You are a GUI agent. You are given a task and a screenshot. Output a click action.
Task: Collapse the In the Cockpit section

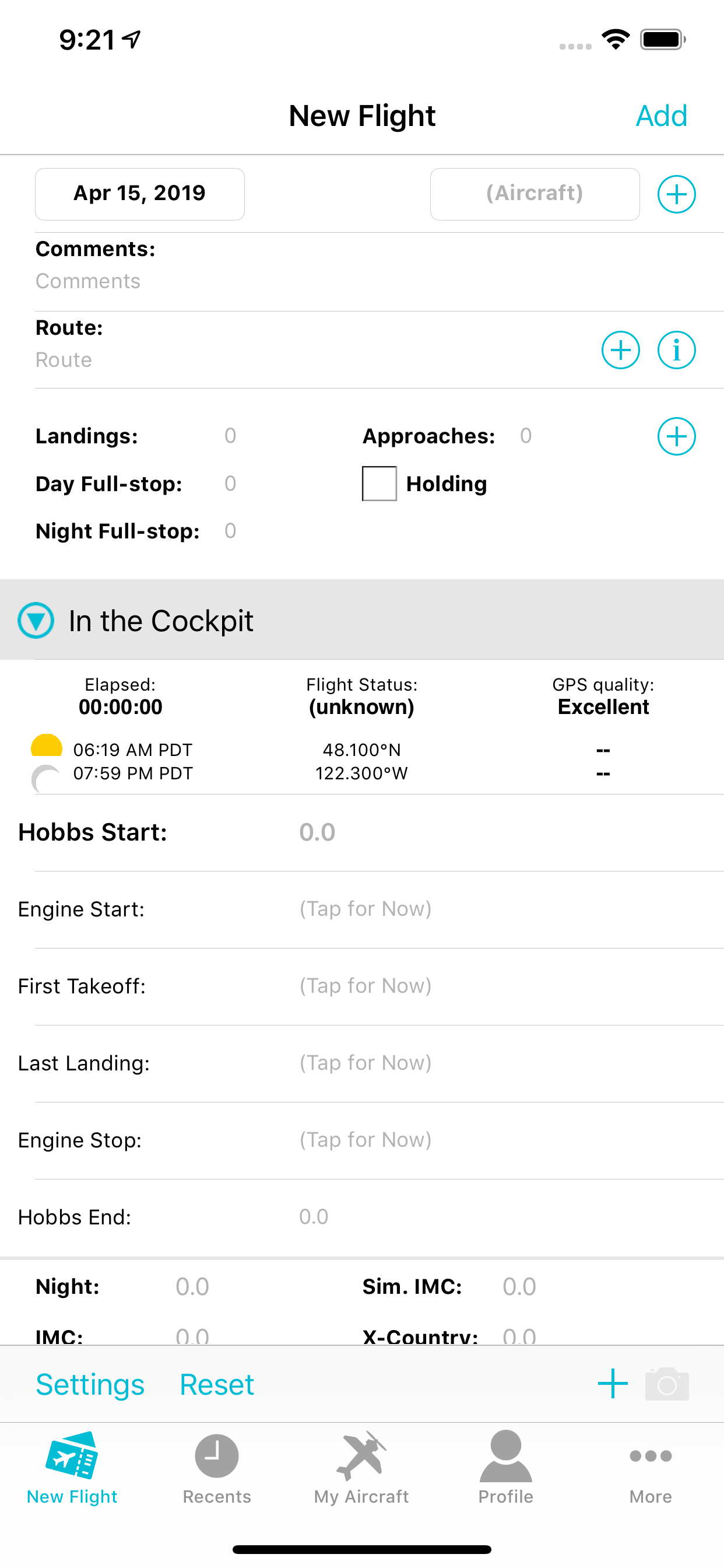(x=36, y=620)
